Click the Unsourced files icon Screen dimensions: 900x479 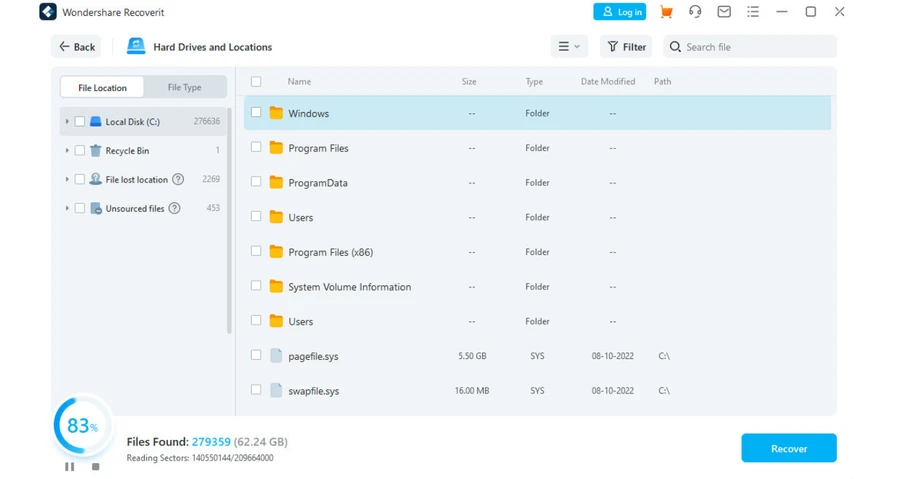pyautogui.click(x=96, y=208)
